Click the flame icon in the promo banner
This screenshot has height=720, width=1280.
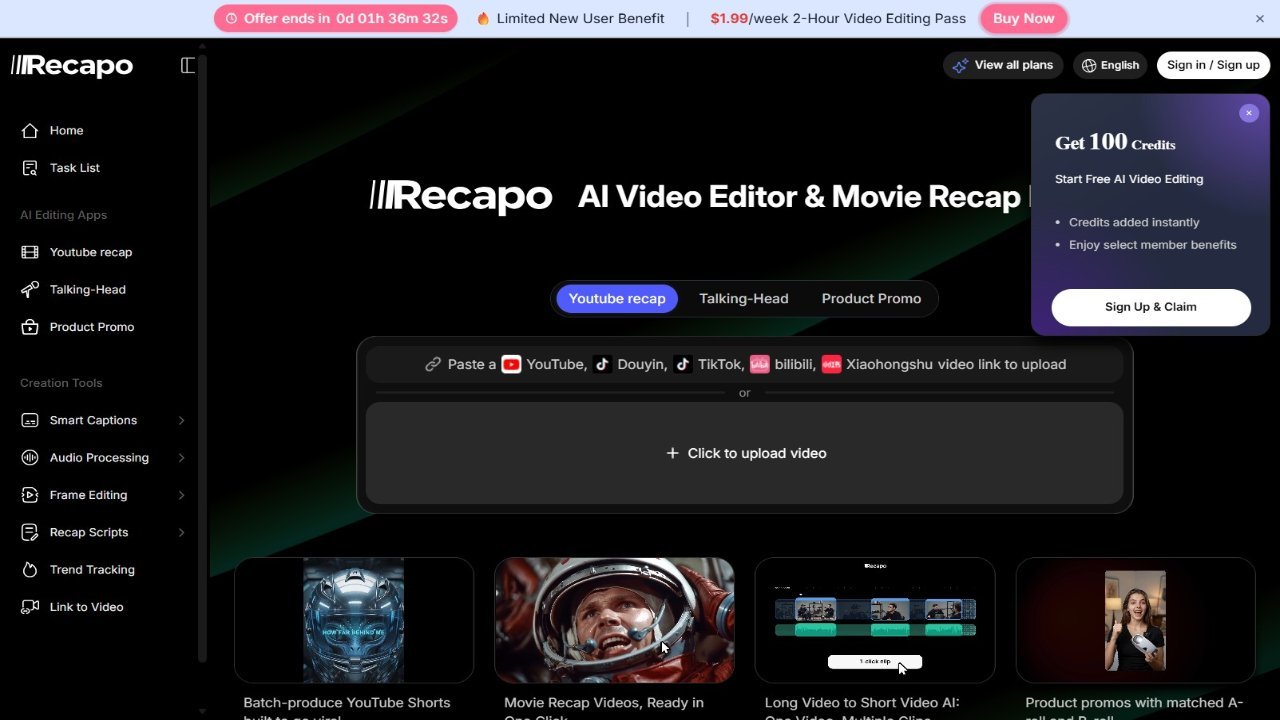click(x=483, y=18)
